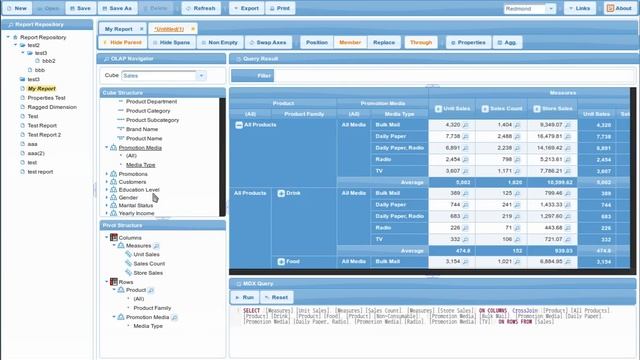The width and height of the screenshot is (640, 360).
Task: Run the MDX query
Action: 244,297
